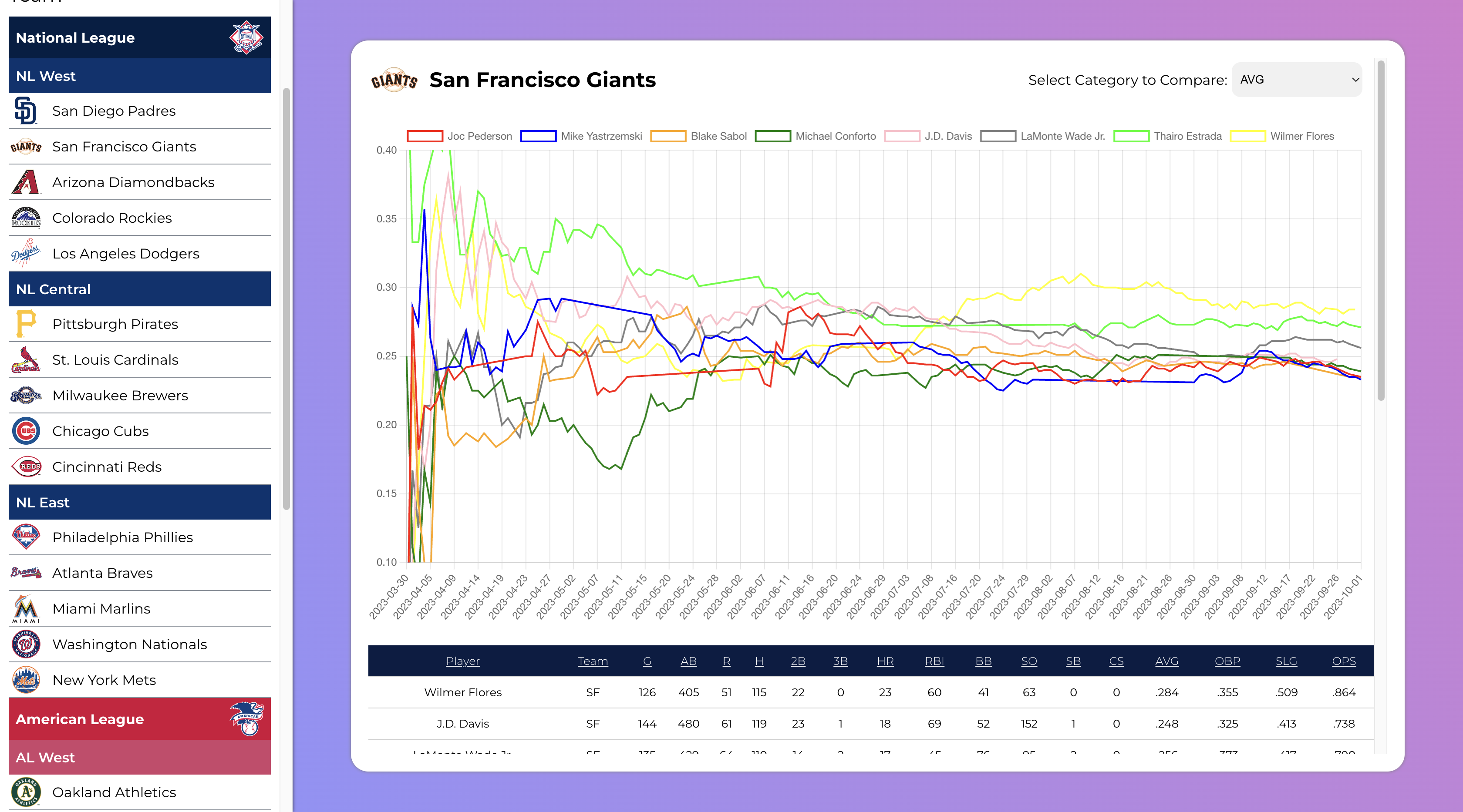Sort table by HR column header
The width and height of the screenshot is (1463, 812).
pyautogui.click(x=885, y=661)
